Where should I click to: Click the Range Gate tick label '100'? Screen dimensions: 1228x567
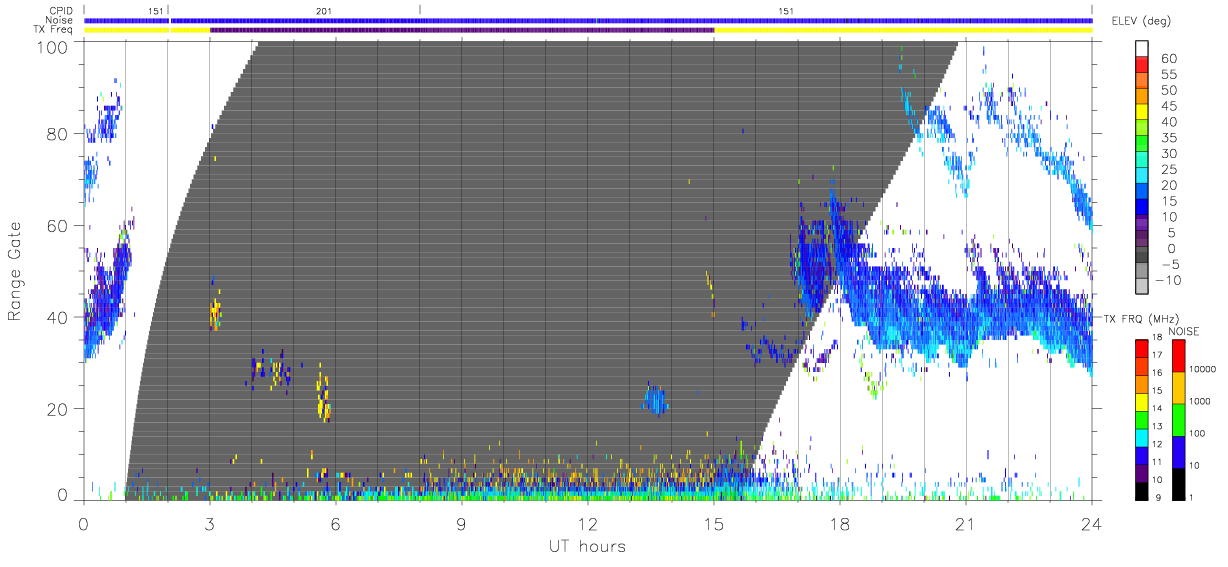[52, 47]
